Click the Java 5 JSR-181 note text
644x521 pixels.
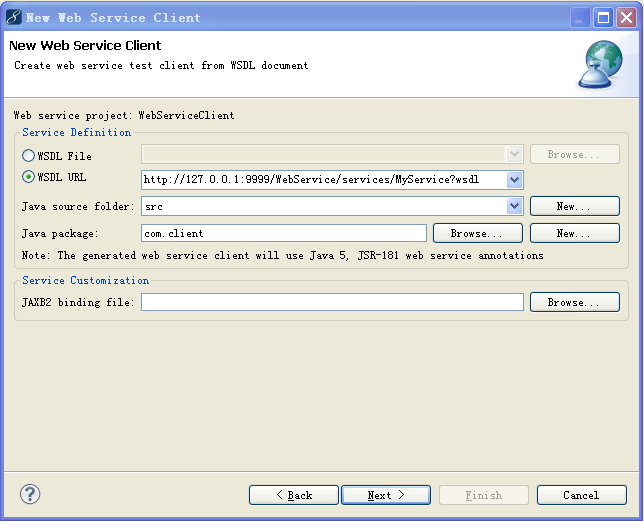[283, 255]
